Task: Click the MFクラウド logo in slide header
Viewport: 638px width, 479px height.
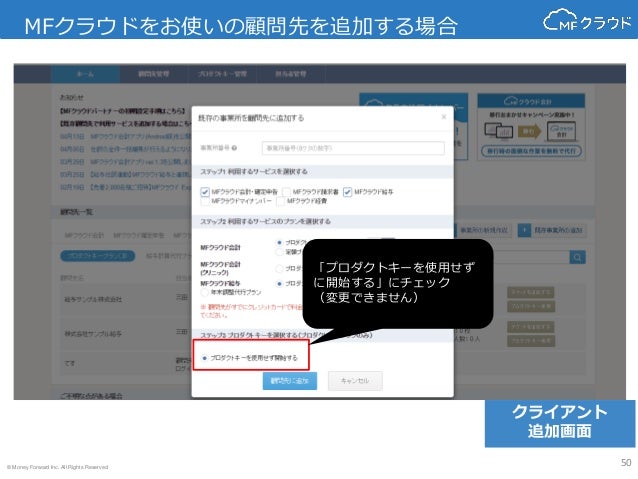Action: (587, 20)
